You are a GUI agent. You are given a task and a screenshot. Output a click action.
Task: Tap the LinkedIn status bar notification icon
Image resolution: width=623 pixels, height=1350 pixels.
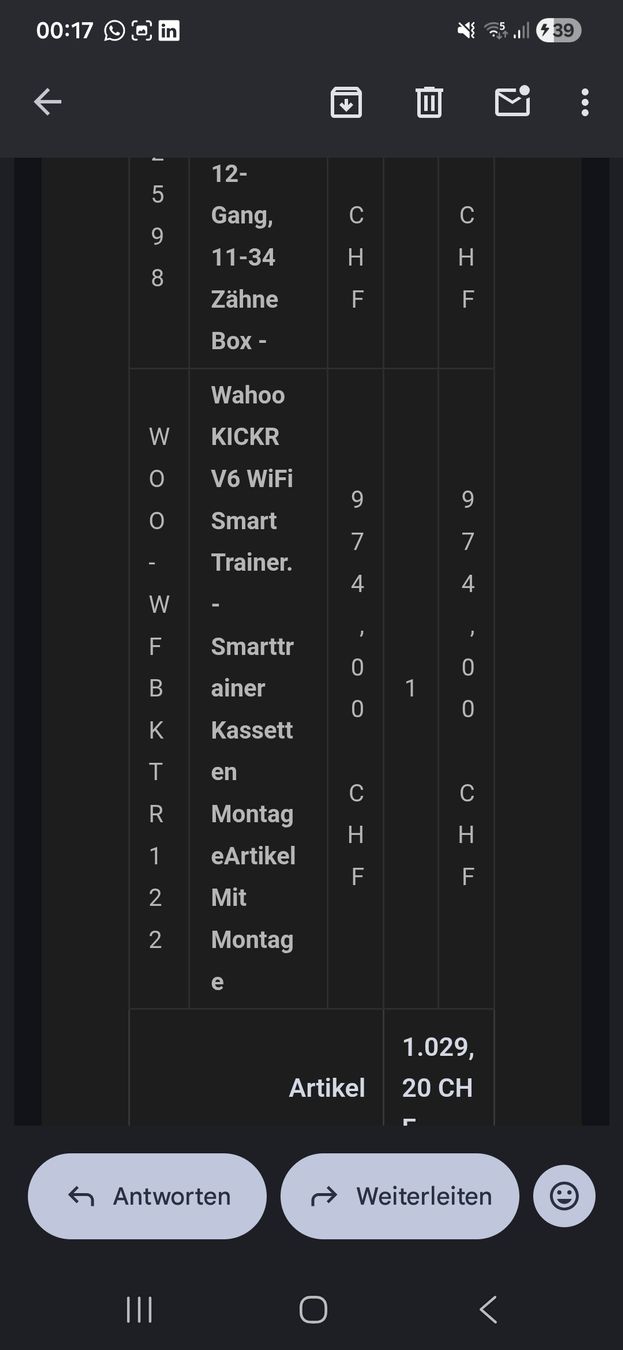pyautogui.click(x=170, y=31)
